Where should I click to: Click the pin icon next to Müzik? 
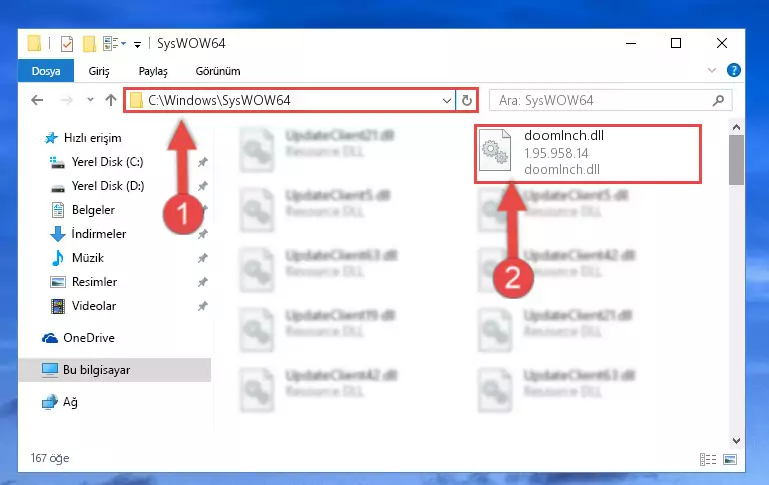(202, 258)
